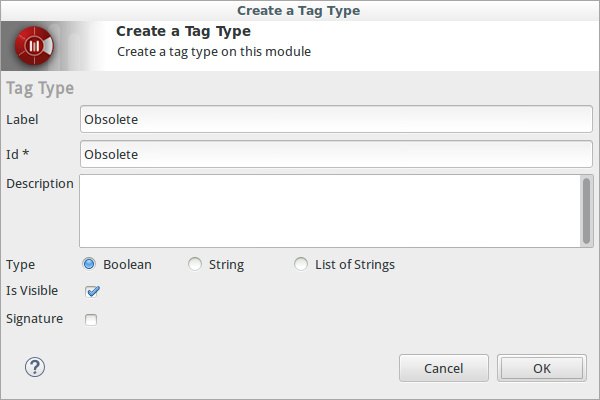The image size is (600, 400).
Task: Click the window title bar text
Action: point(298,10)
